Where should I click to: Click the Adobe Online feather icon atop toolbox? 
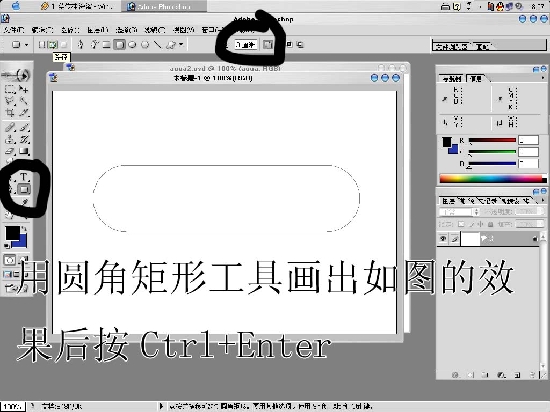pos(15,74)
